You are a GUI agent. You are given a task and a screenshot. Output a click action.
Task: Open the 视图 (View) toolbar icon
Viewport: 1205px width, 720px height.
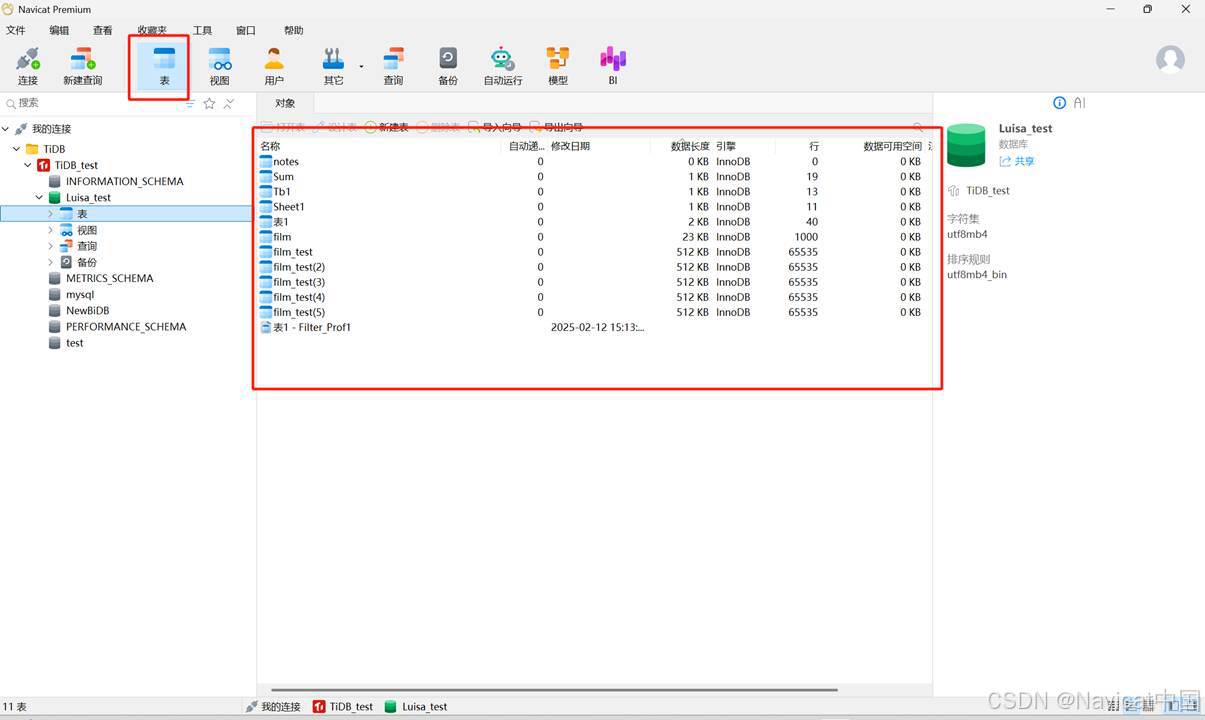pos(220,66)
